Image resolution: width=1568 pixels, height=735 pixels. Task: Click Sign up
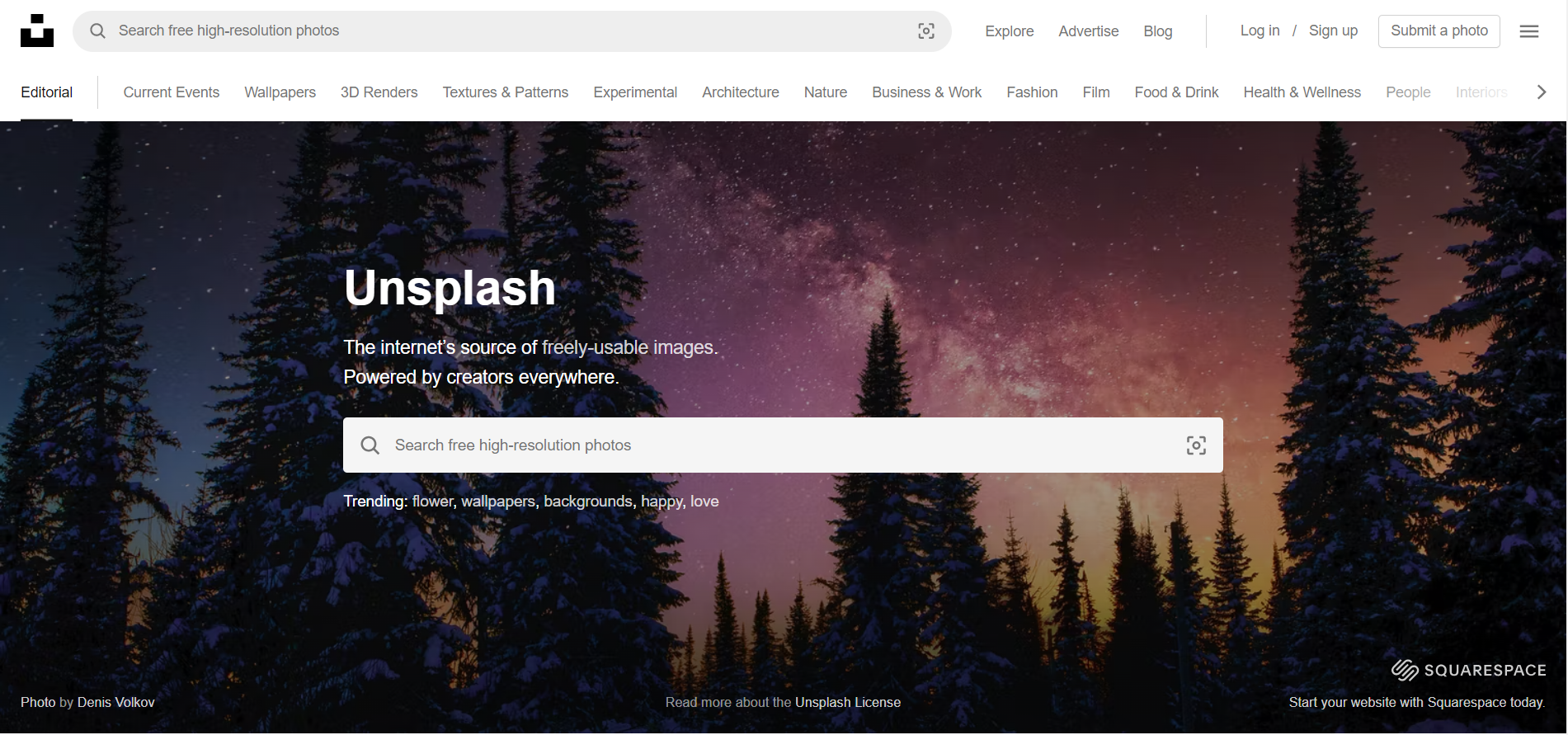point(1333,31)
